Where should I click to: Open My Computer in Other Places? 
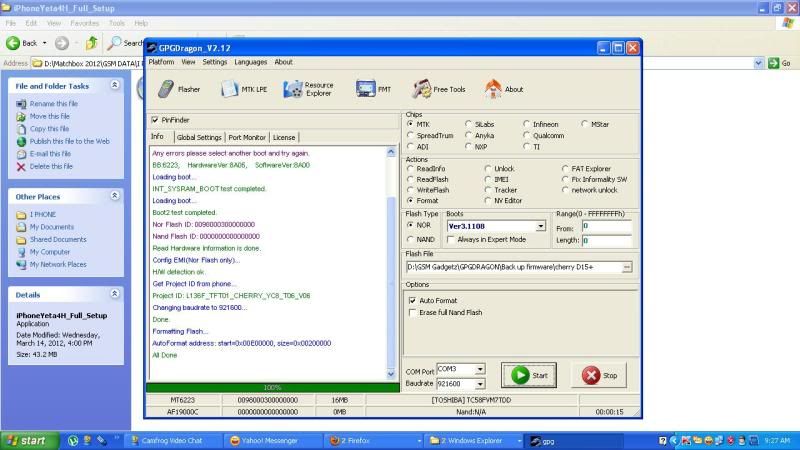click(49, 252)
